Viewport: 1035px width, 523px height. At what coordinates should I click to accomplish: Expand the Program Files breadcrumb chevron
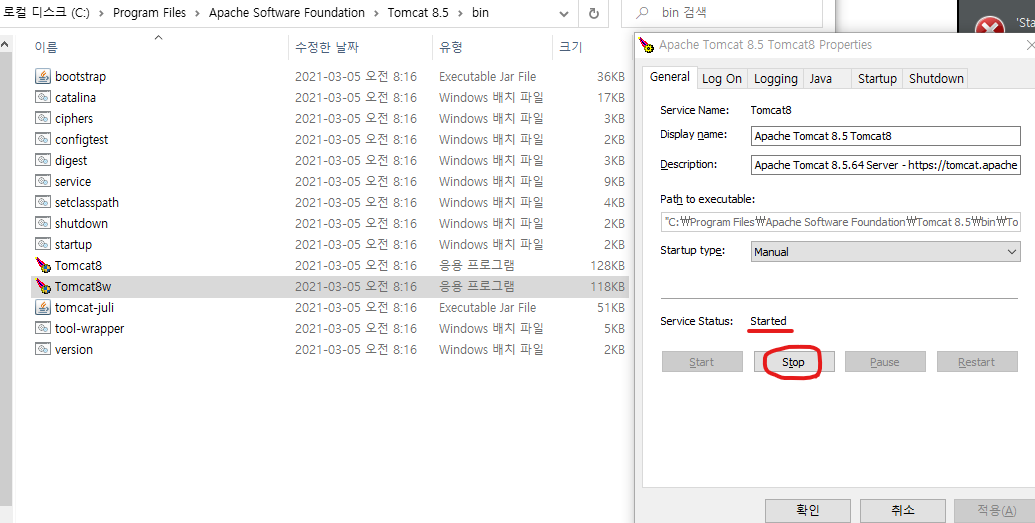tap(197, 13)
